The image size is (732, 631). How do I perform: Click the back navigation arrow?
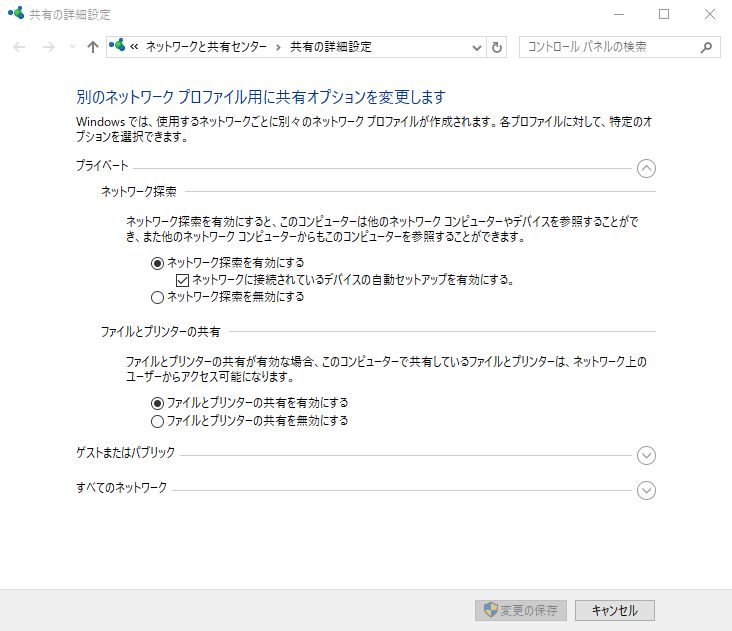pyautogui.click(x=20, y=47)
